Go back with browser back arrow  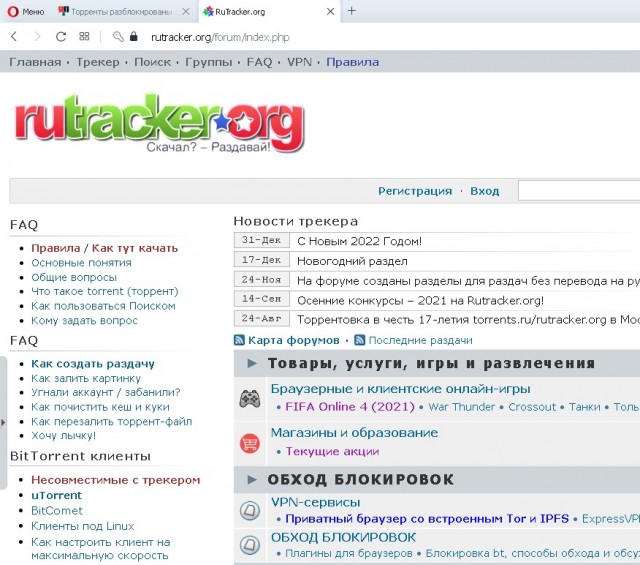(x=14, y=37)
